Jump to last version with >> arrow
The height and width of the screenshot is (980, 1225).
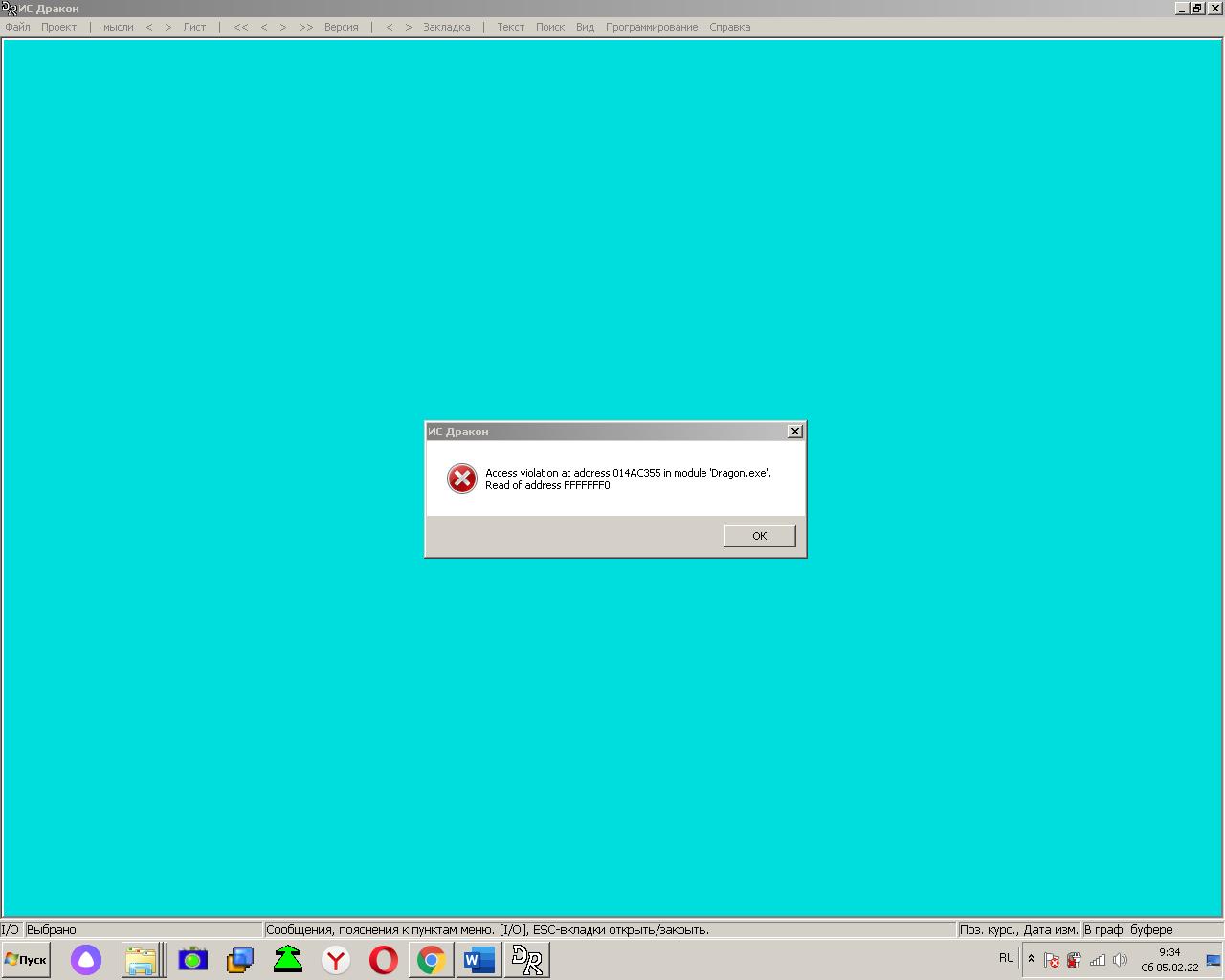(305, 27)
